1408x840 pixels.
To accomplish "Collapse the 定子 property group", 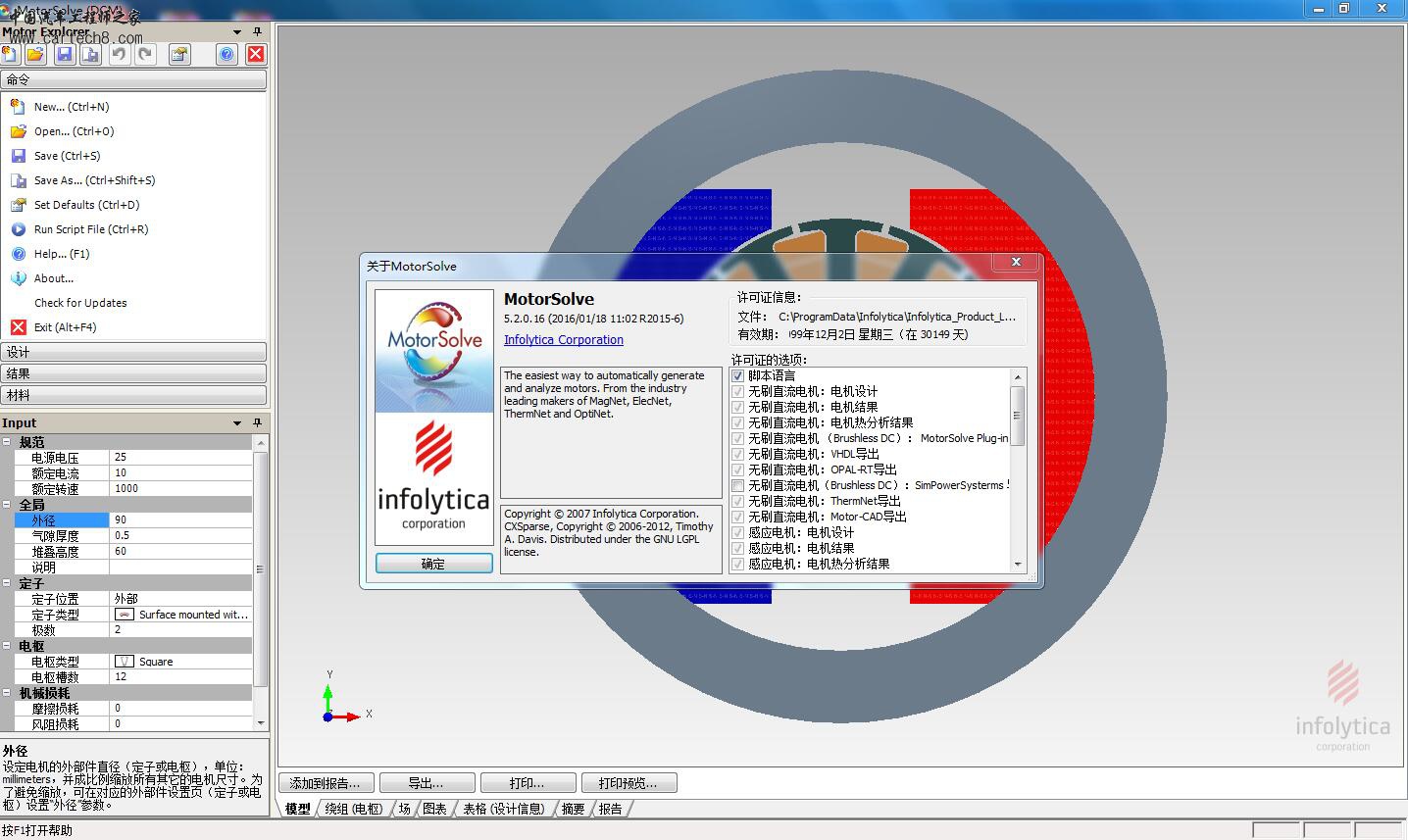I will [x=7, y=583].
